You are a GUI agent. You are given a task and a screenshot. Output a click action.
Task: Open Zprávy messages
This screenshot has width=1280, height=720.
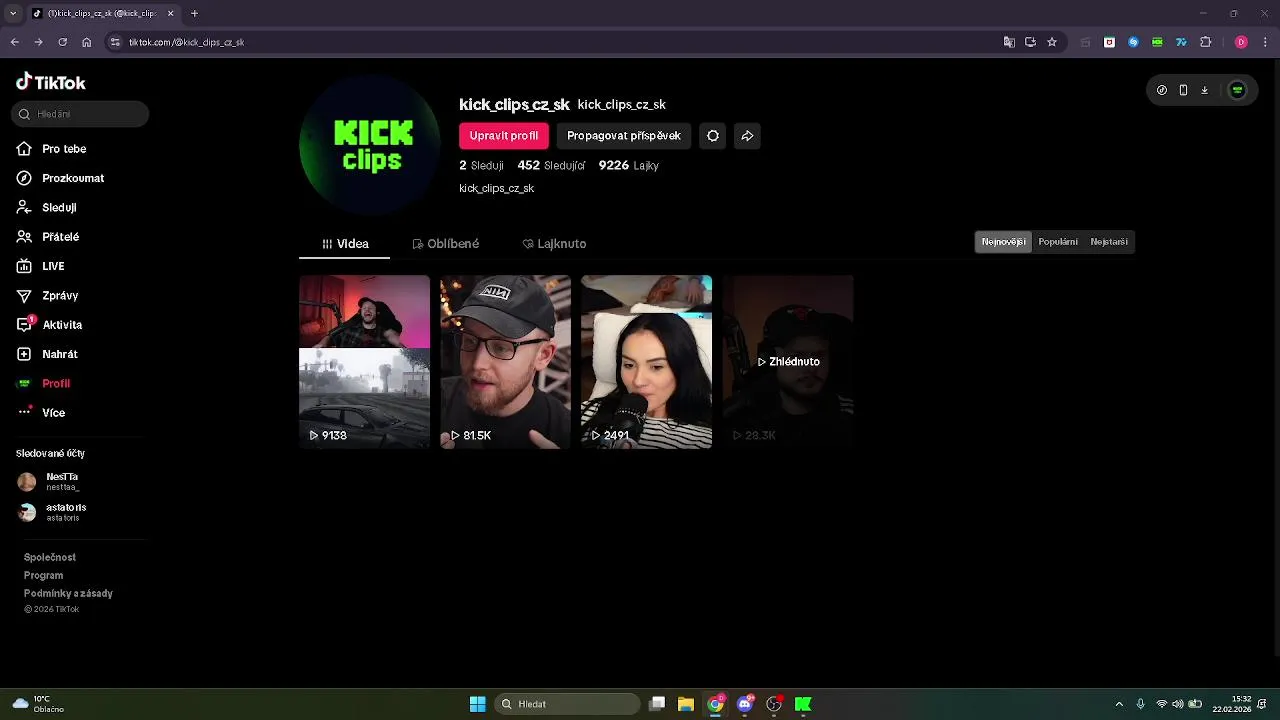click(x=47, y=296)
